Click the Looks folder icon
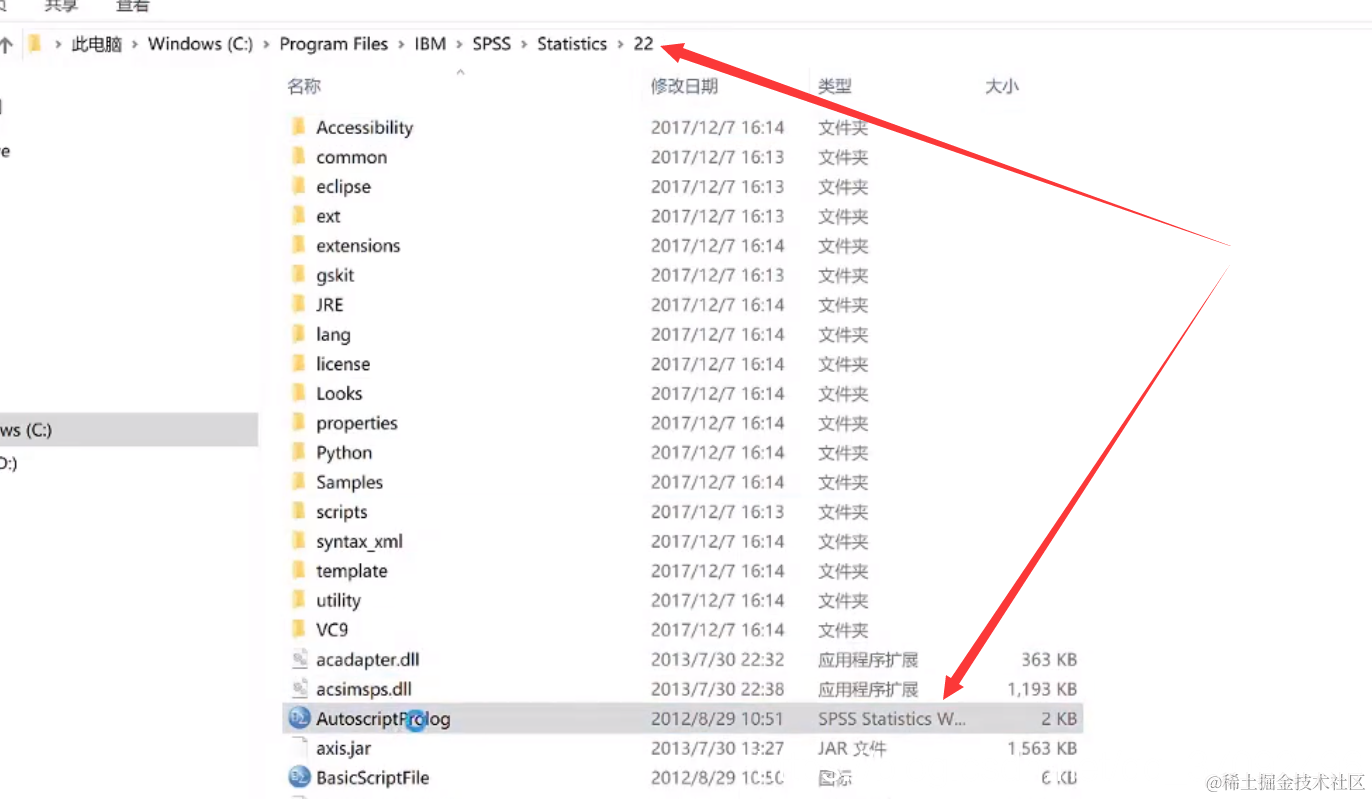1372x799 pixels. (298, 393)
